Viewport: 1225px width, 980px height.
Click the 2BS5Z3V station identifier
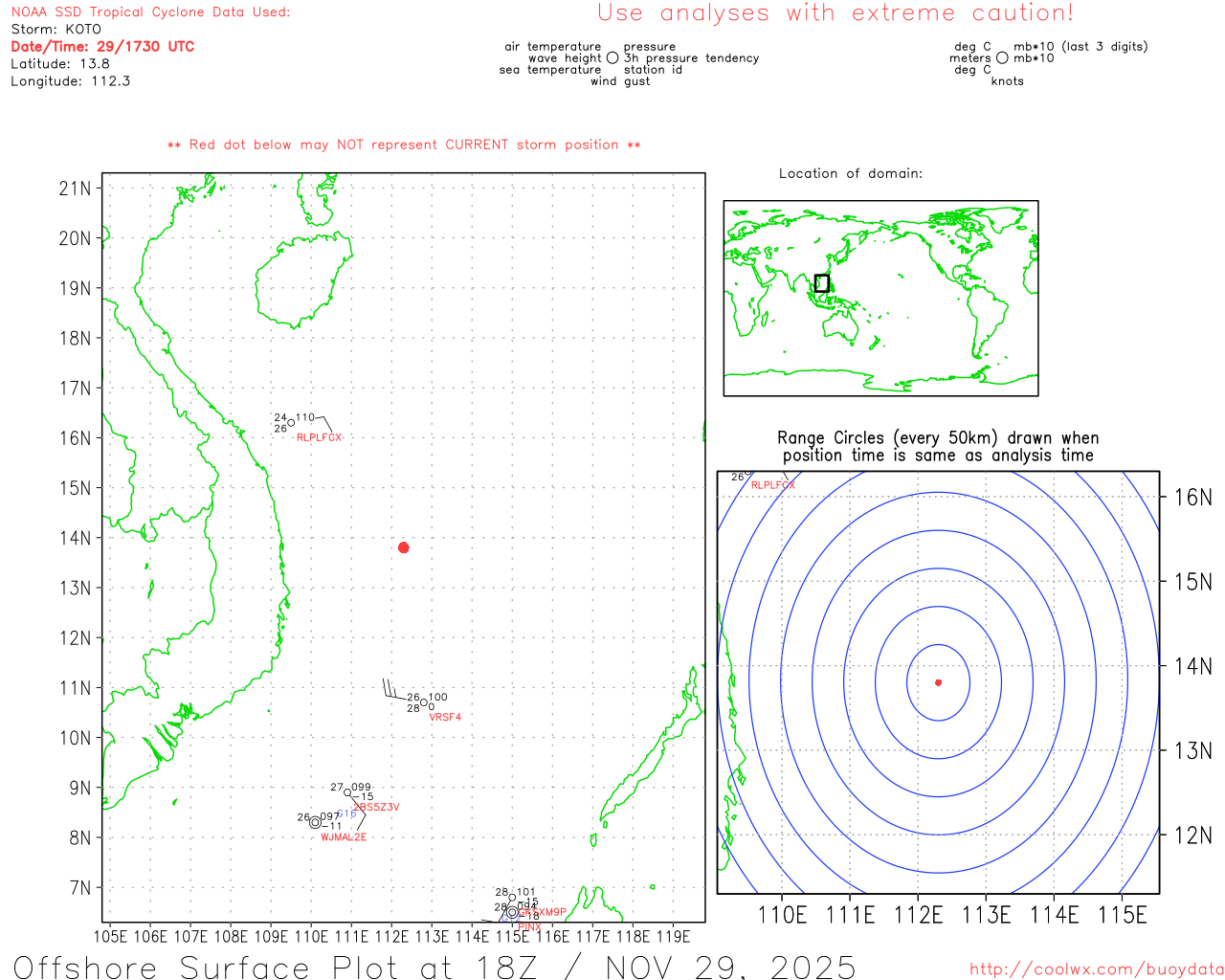[x=377, y=807]
